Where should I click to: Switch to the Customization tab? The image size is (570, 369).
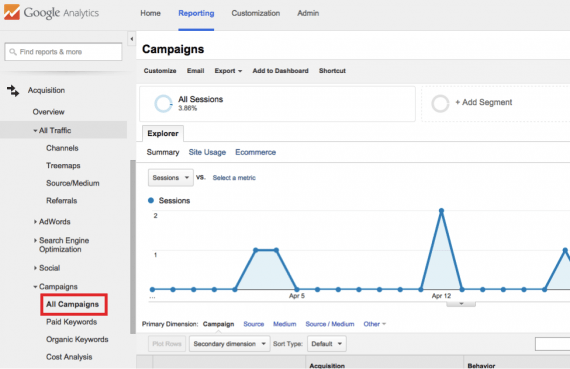[256, 13]
